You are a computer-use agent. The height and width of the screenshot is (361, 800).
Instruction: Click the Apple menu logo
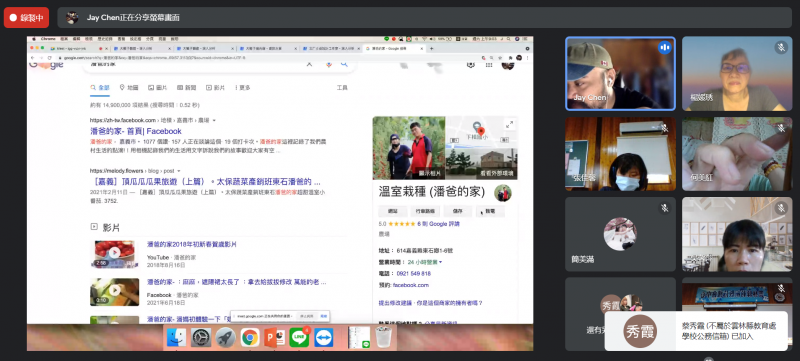click(34, 39)
